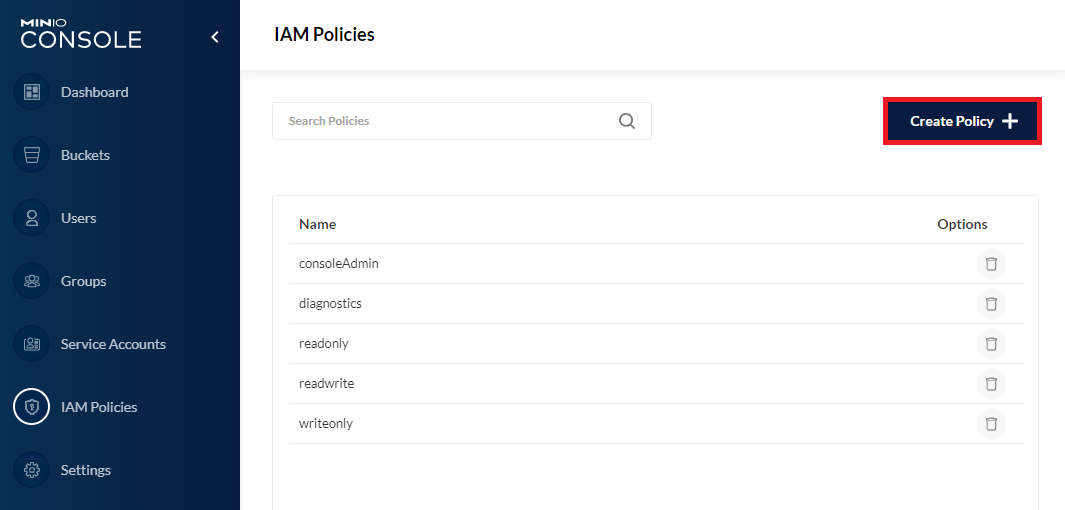Click the Groups sidebar icon
This screenshot has width=1065, height=510.
[32, 281]
